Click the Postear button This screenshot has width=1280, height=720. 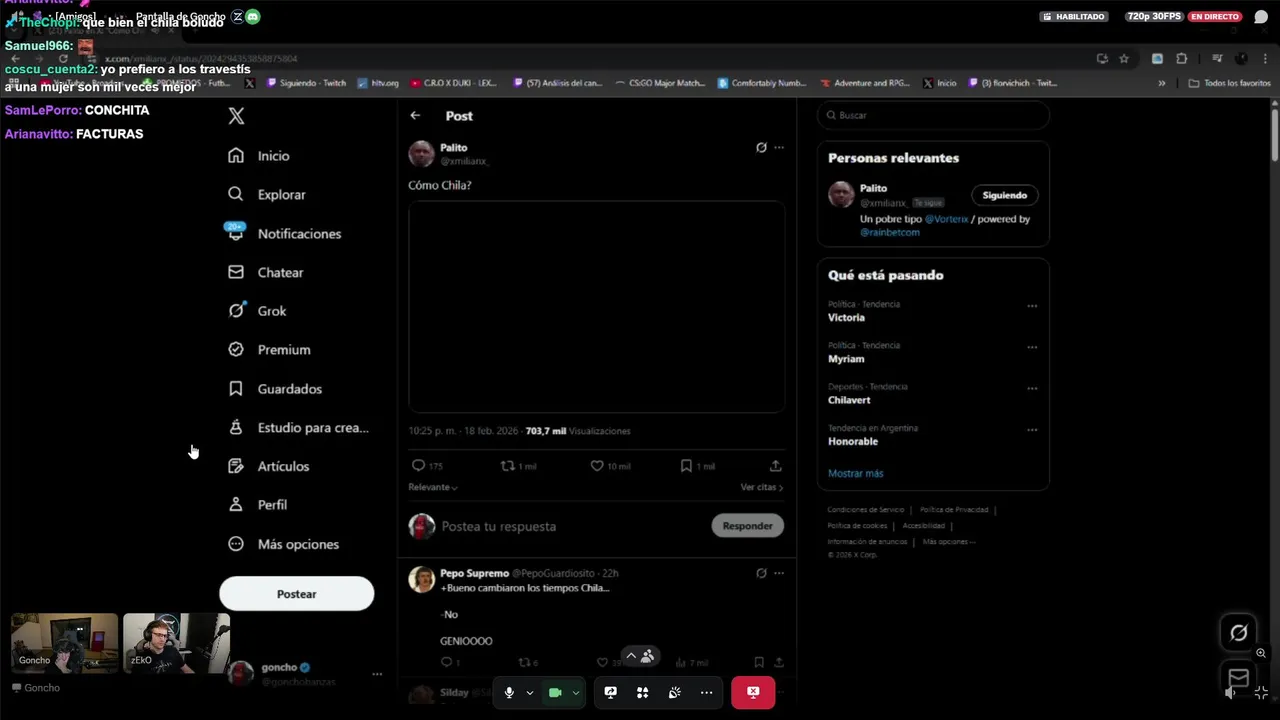(x=296, y=594)
